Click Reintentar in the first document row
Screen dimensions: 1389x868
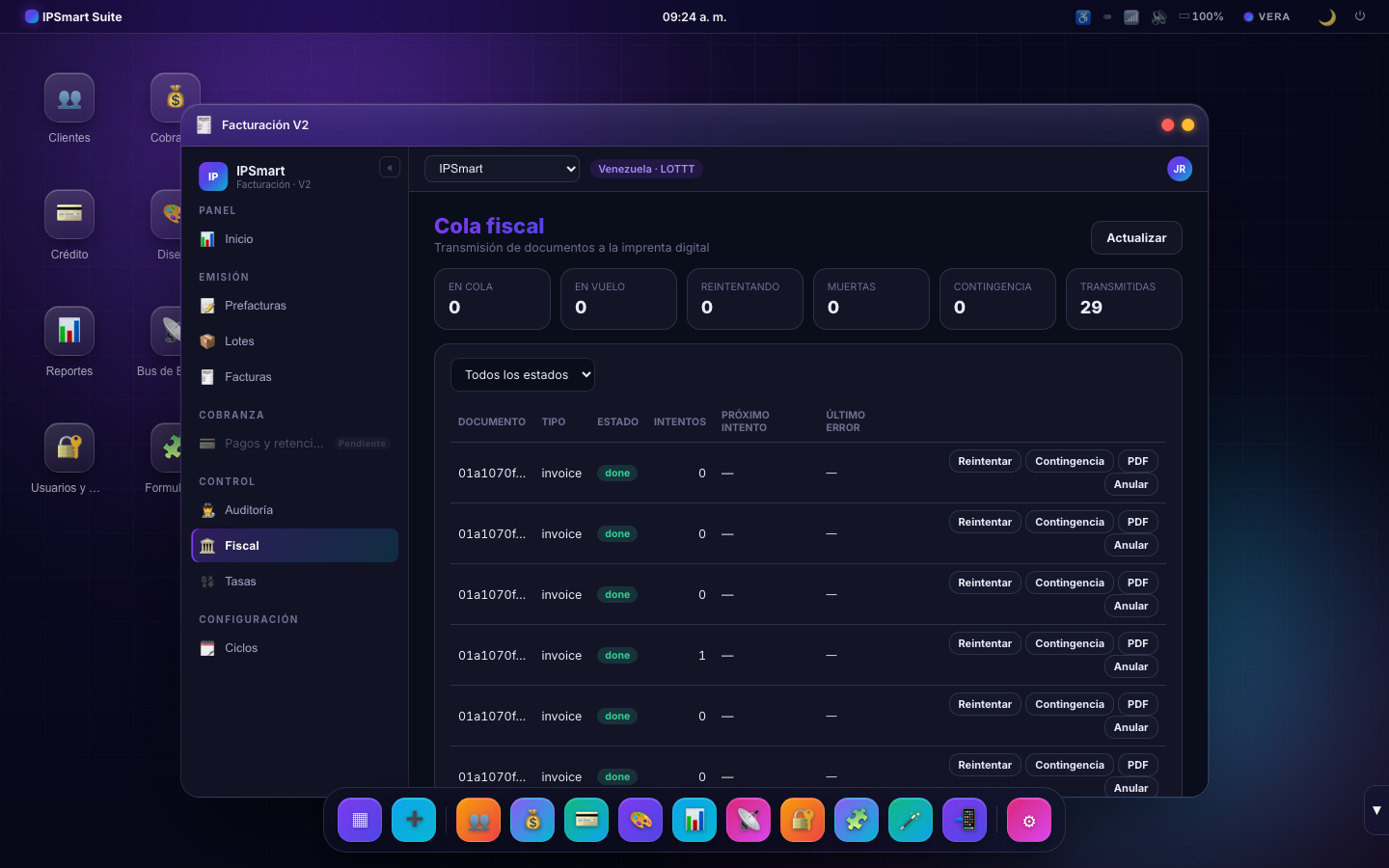[985, 461]
